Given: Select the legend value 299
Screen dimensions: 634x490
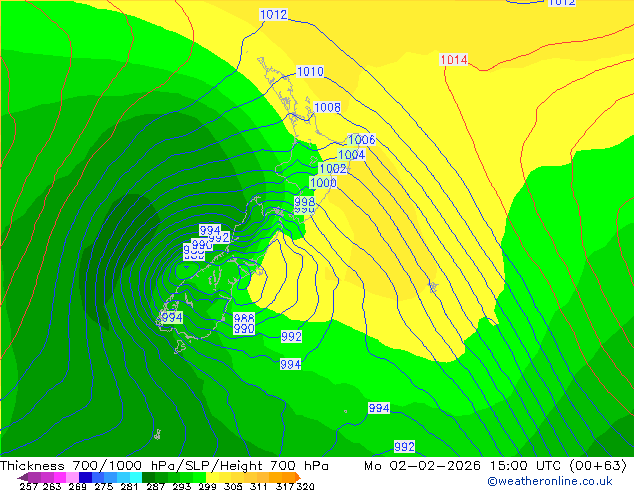Looking at the screenshot, I should (207, 486).
